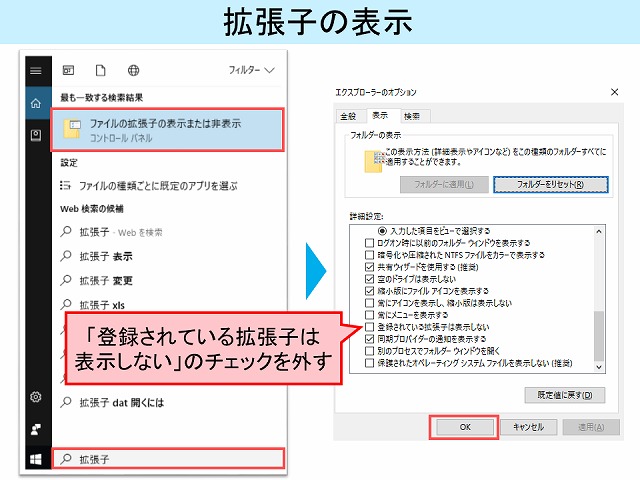The image size is (640, 480).
Task: Uncheck 登録されている拡張子は表示しない checkbox
Action: click(x=369, y=327)
